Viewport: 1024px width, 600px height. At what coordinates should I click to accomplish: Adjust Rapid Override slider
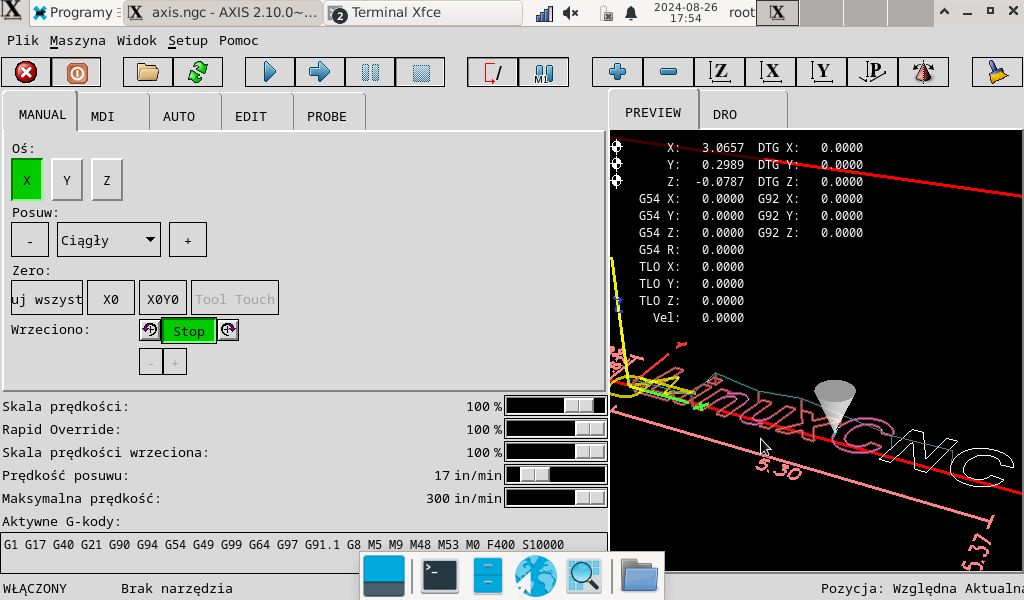coord(556,428)
